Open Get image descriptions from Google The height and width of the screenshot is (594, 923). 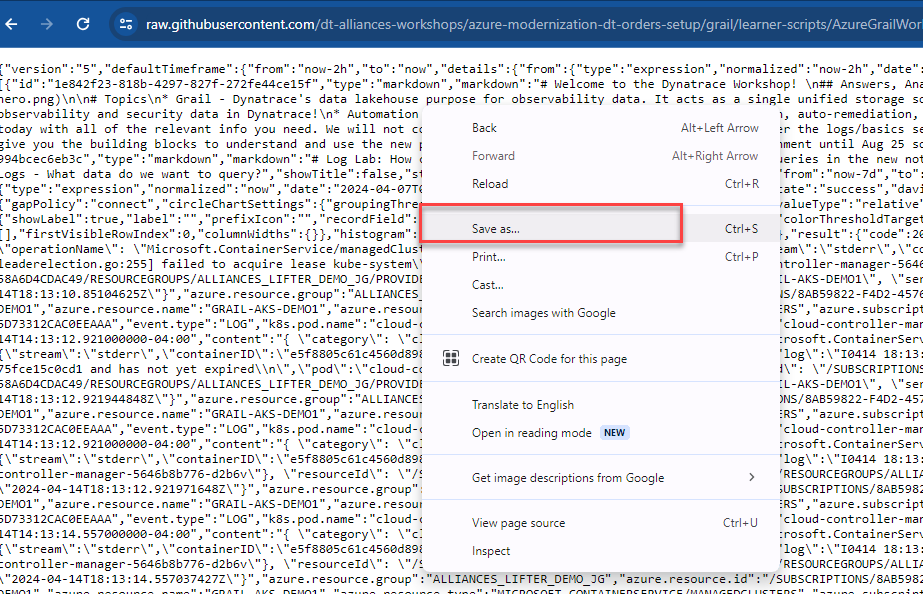point(568,478)
